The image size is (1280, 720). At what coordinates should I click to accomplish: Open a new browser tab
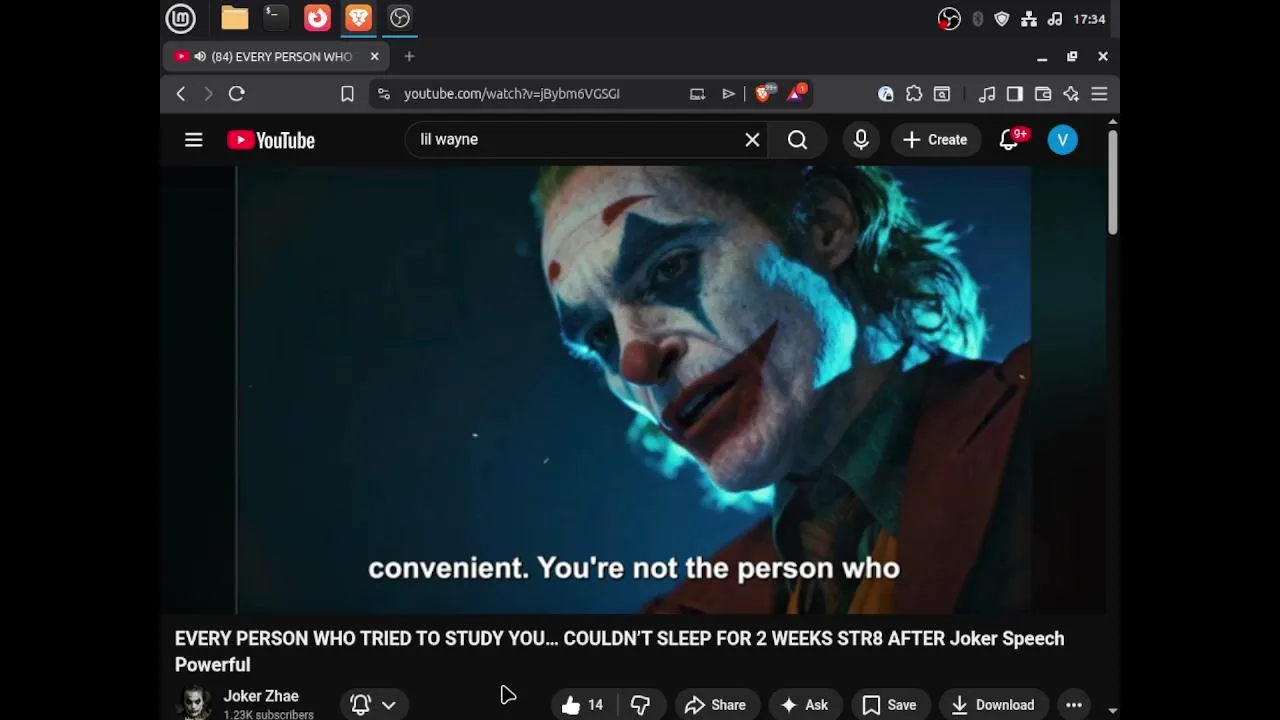tap(409, 57)
